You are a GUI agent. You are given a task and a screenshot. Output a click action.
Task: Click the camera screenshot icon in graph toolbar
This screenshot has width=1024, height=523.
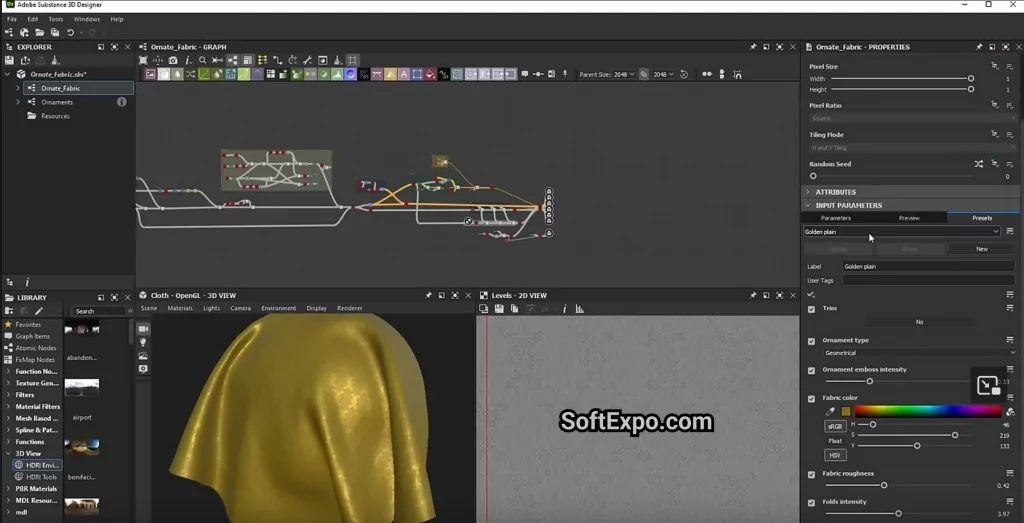tap(173, 60)
